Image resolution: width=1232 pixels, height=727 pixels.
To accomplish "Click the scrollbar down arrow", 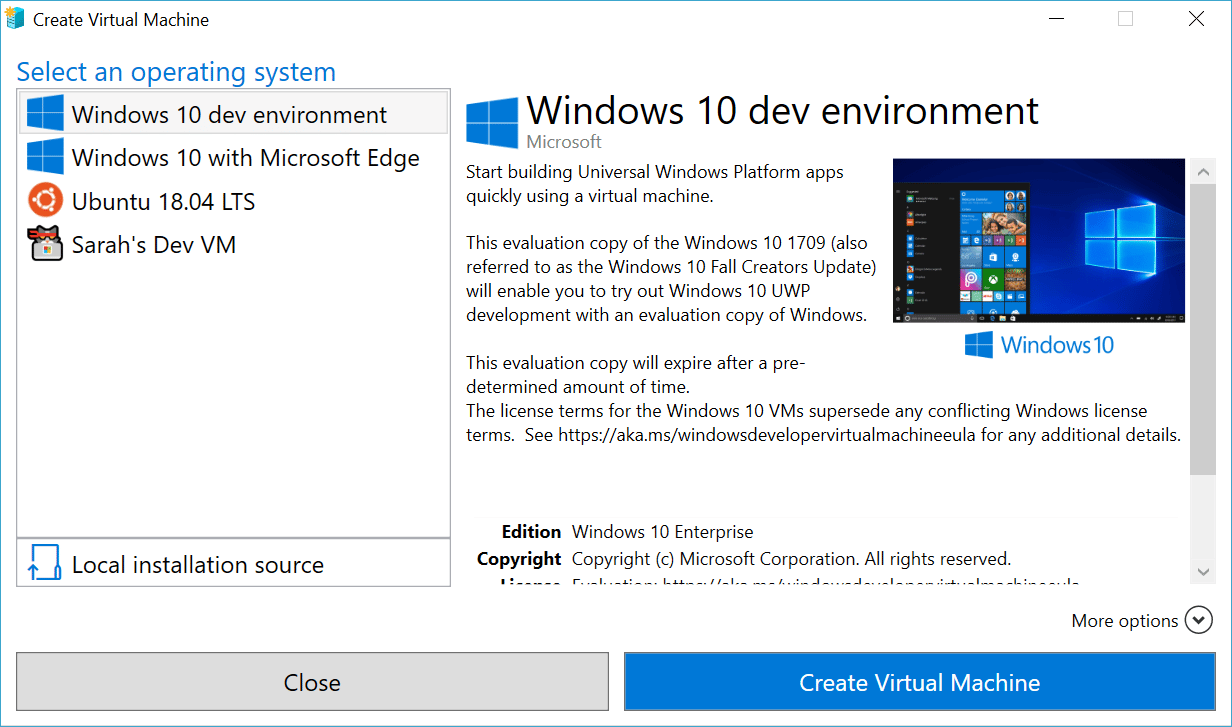I will point(1203,571).
